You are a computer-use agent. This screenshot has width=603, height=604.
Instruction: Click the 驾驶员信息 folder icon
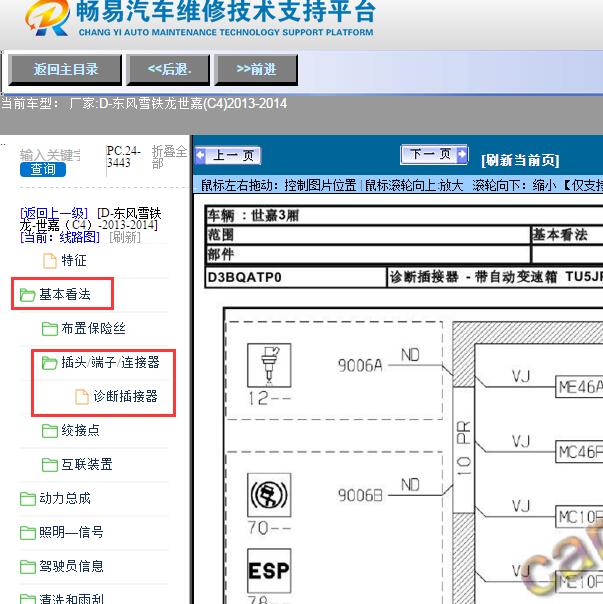click(x=27, y=567)
